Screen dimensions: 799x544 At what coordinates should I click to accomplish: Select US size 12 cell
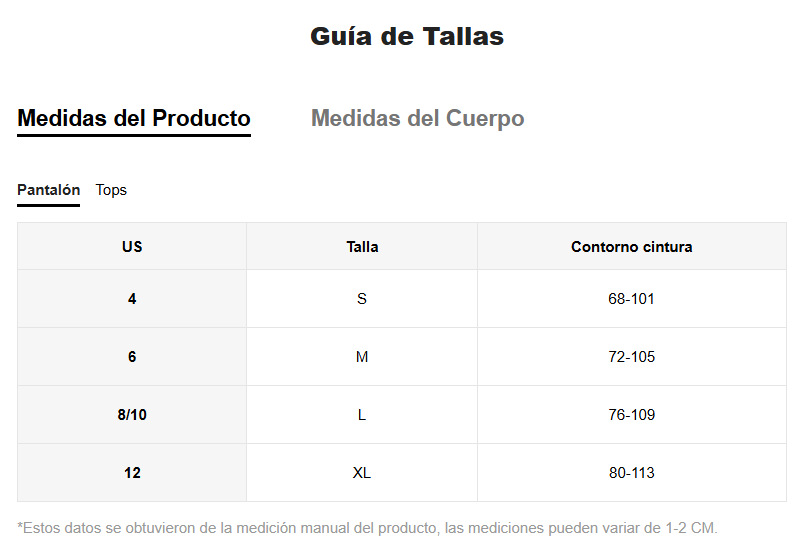pyautogui.click(x=132, y=473)
